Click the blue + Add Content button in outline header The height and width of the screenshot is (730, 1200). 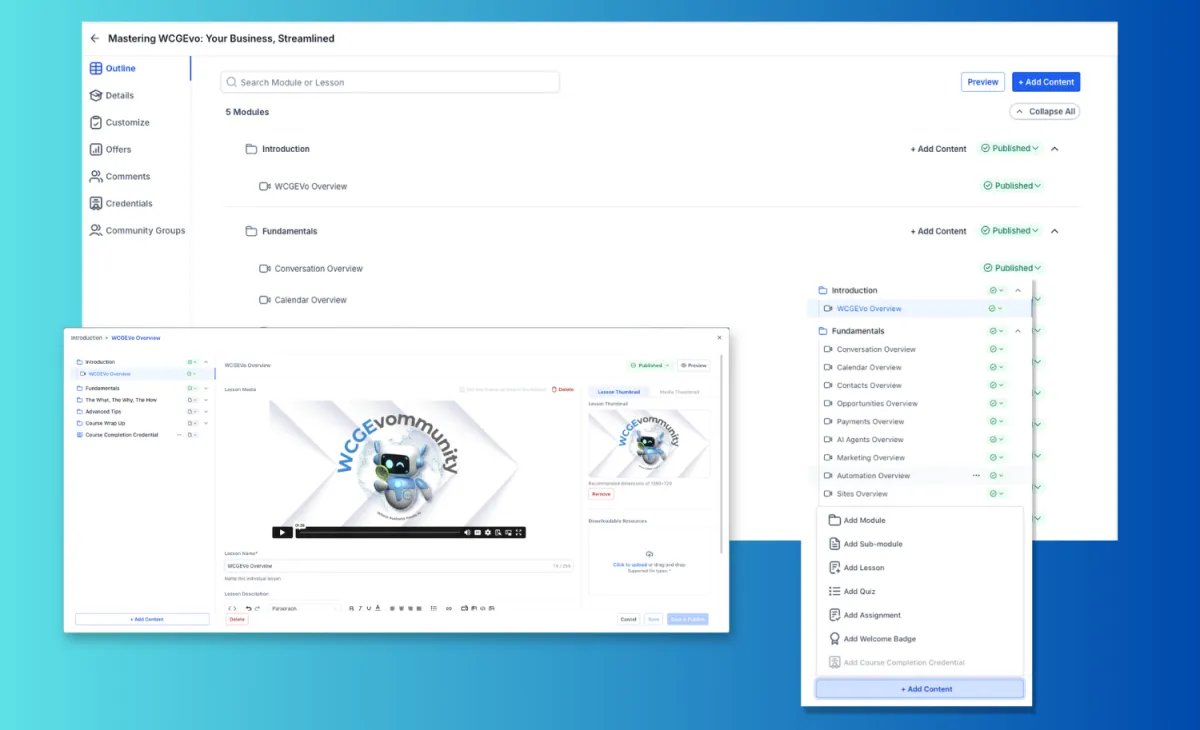click(1046, 82)
